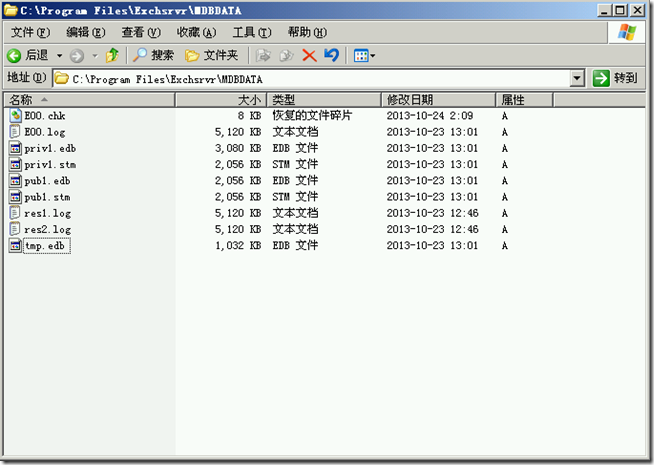Open the Search (搜索) tool
The height and width of the screenshot is (465, 654).
(x=153, y=55)
